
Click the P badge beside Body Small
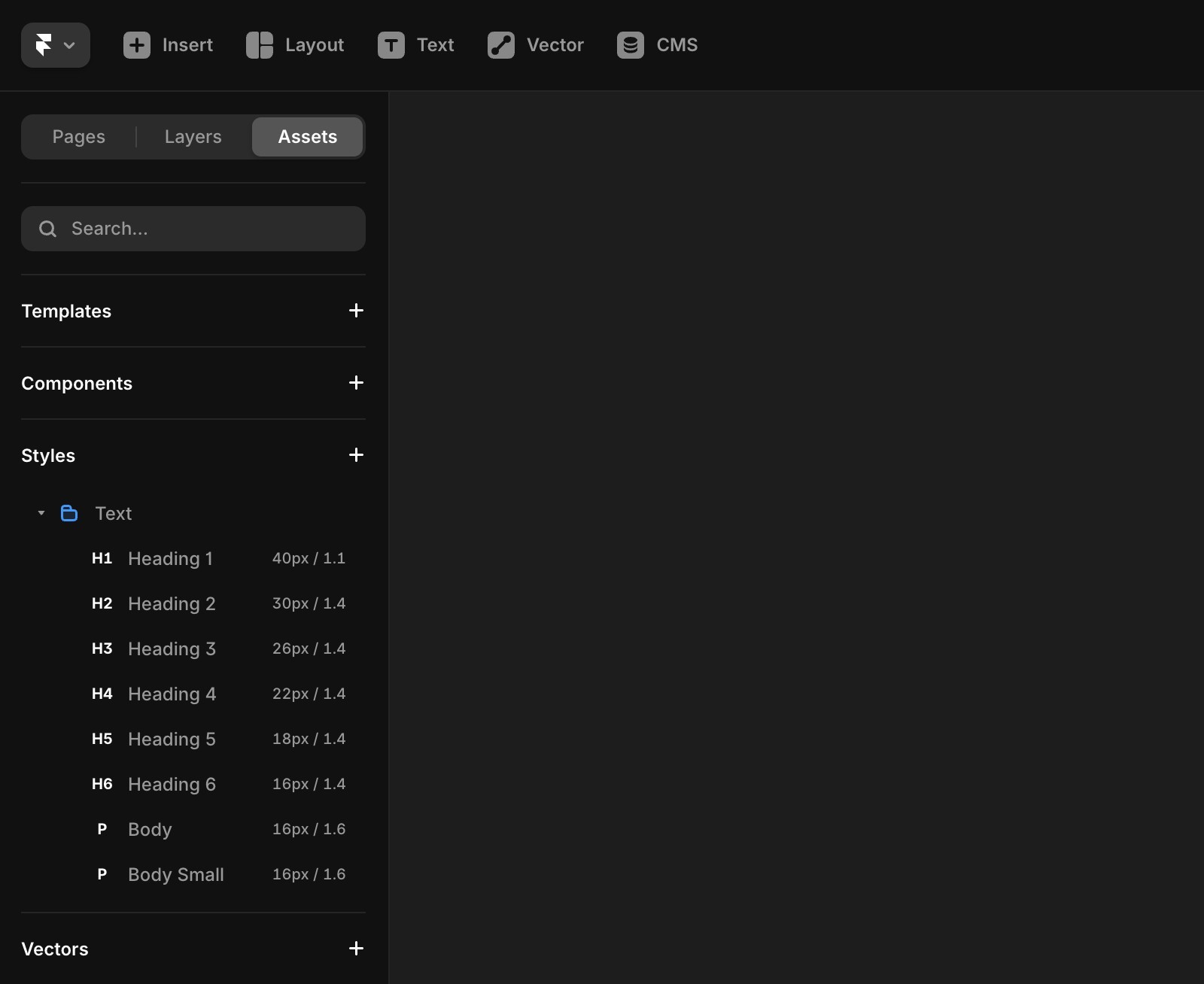pyautogui.click(x=102, y=874)
